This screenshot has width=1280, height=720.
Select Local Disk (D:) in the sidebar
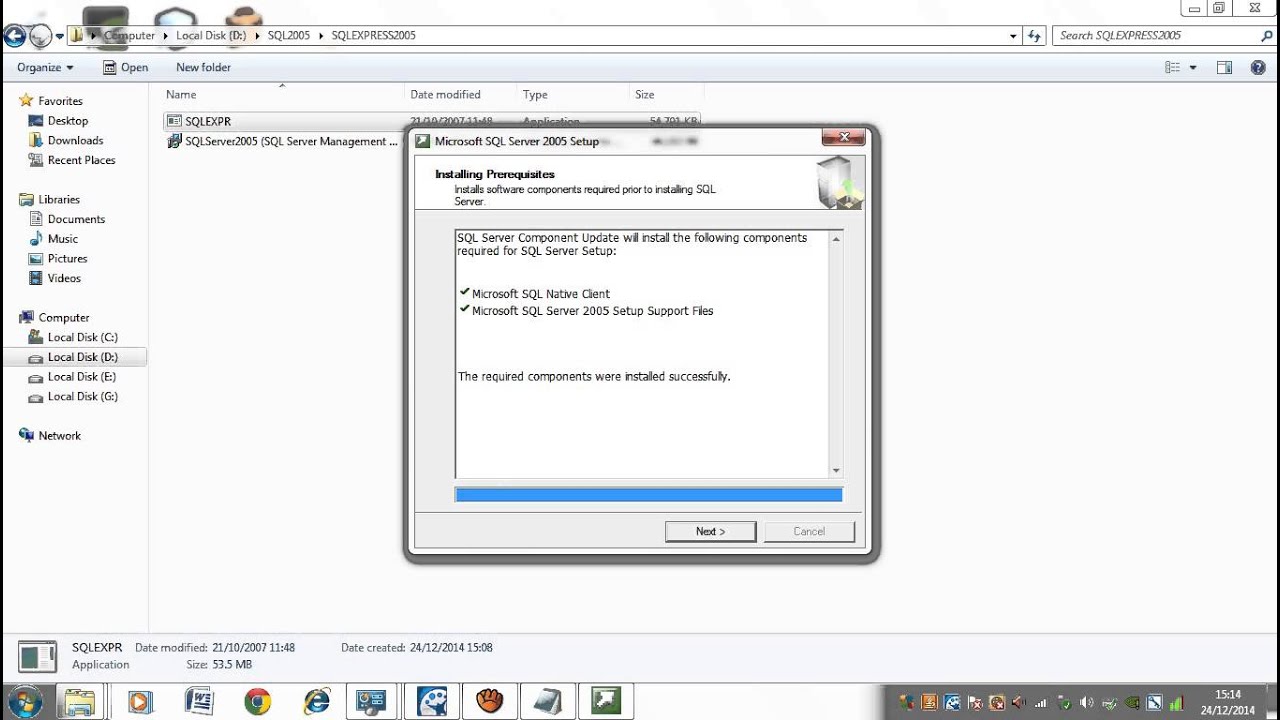pyautogui.click(x=75, y=357)
